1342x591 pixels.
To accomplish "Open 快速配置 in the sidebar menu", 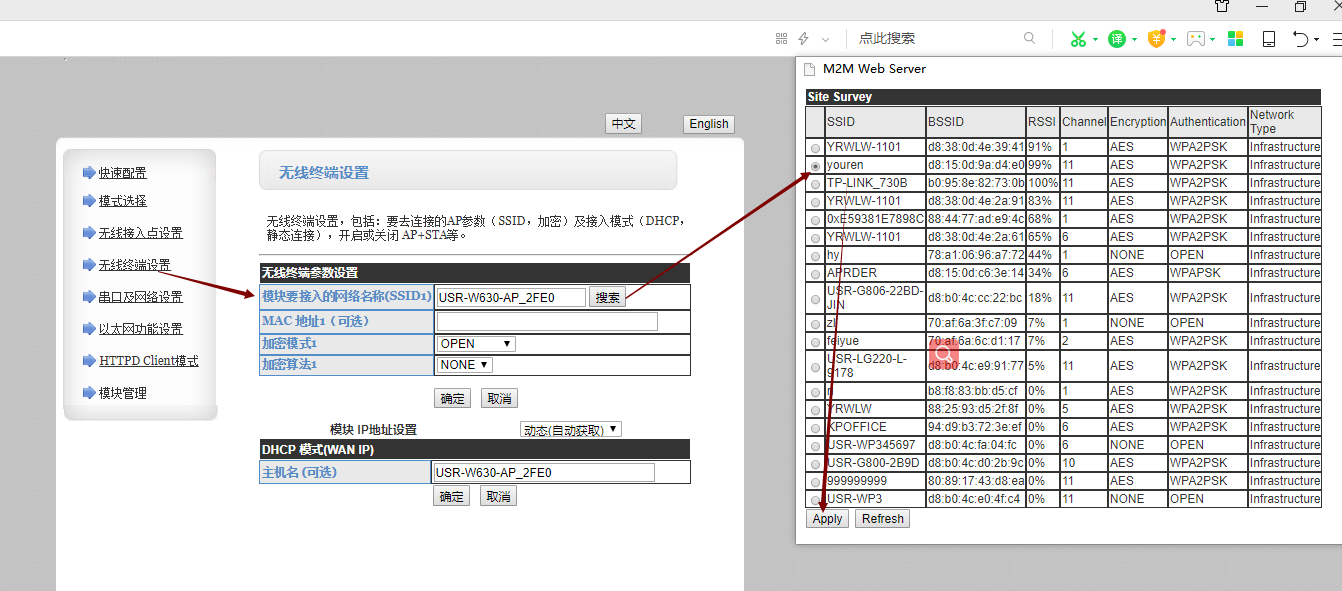I will tap(122, 173).
